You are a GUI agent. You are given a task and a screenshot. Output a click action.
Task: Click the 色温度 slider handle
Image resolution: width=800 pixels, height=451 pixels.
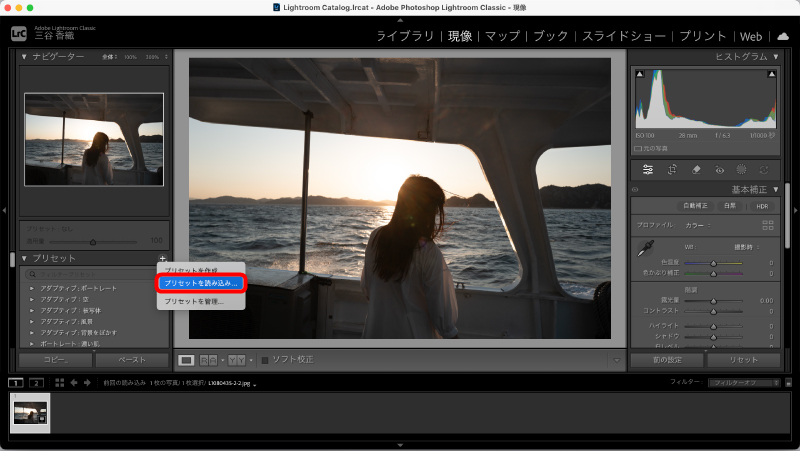coord(713,263)
